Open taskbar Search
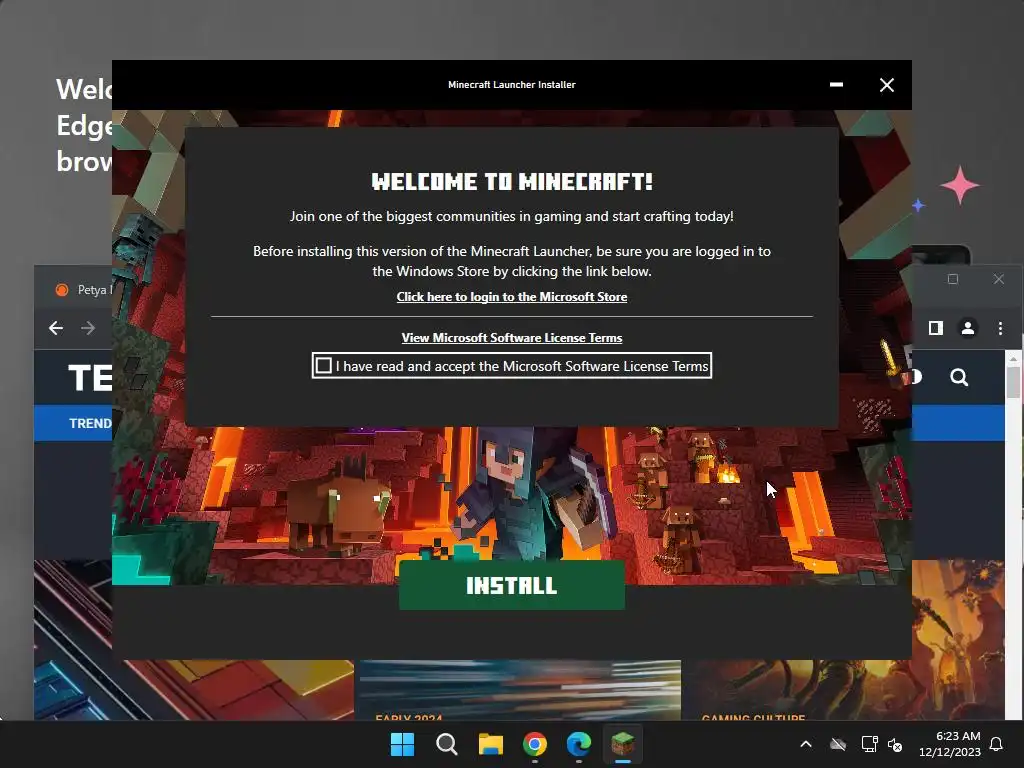 [x=447, y=744]
